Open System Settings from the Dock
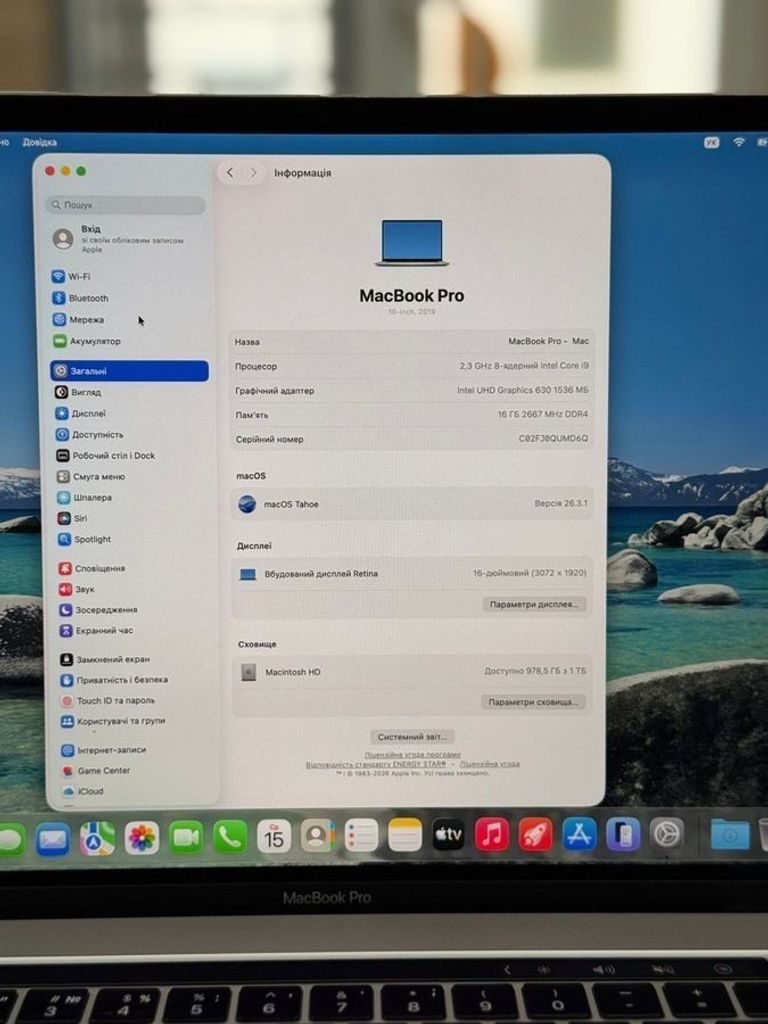This screenshot has height=1024, width=768. point(667,834)
